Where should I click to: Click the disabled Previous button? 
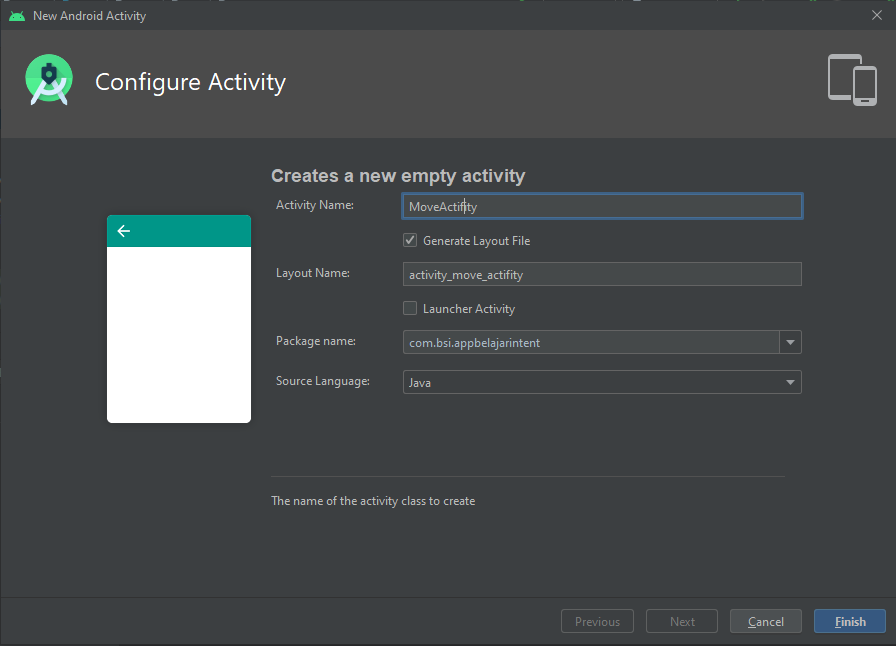coord(597,621)
